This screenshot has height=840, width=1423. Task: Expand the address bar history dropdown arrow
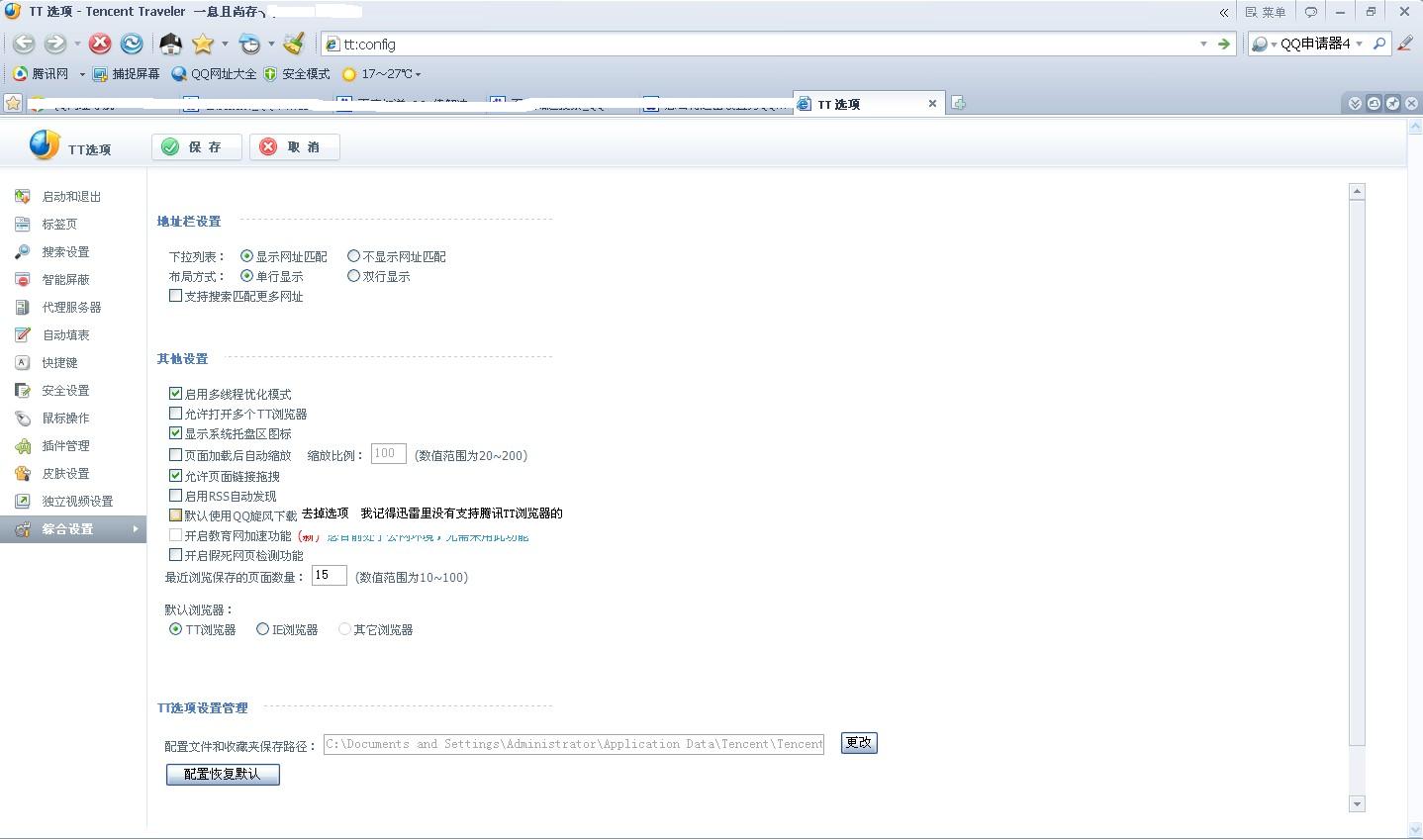1203,44
